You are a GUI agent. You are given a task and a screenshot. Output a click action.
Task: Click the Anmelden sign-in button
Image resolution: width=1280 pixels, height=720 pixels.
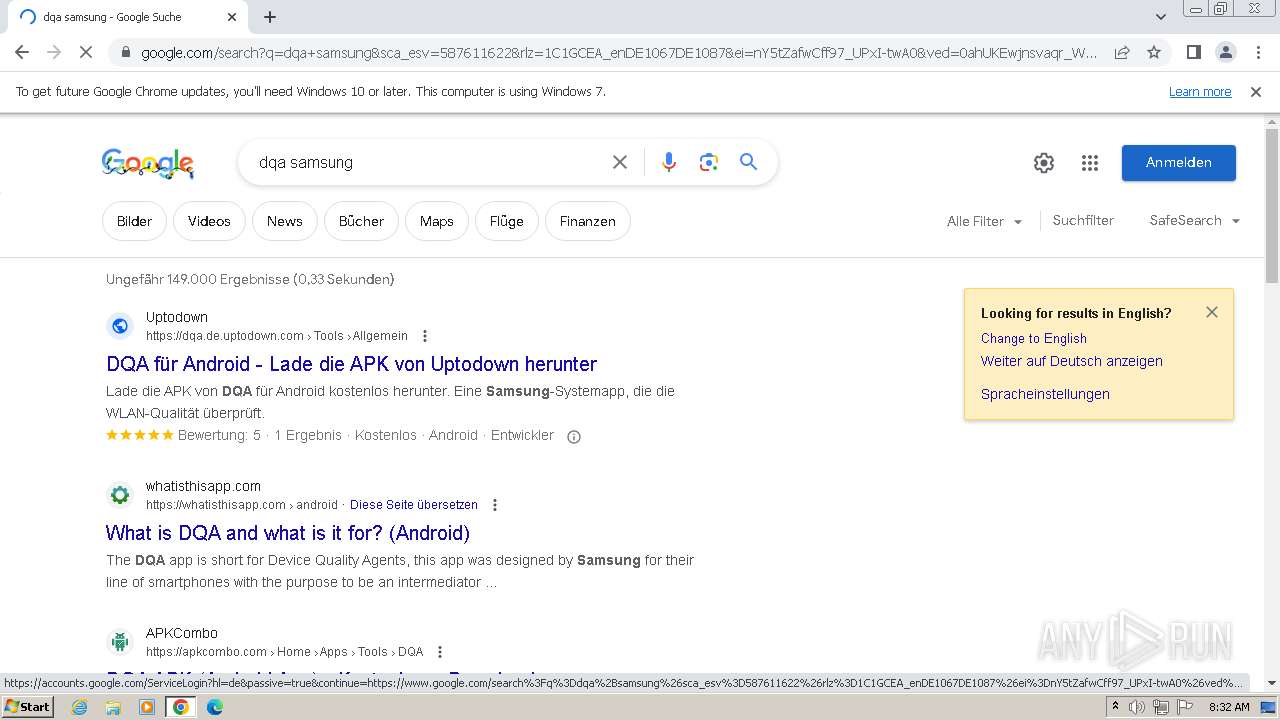(1179, 163)
